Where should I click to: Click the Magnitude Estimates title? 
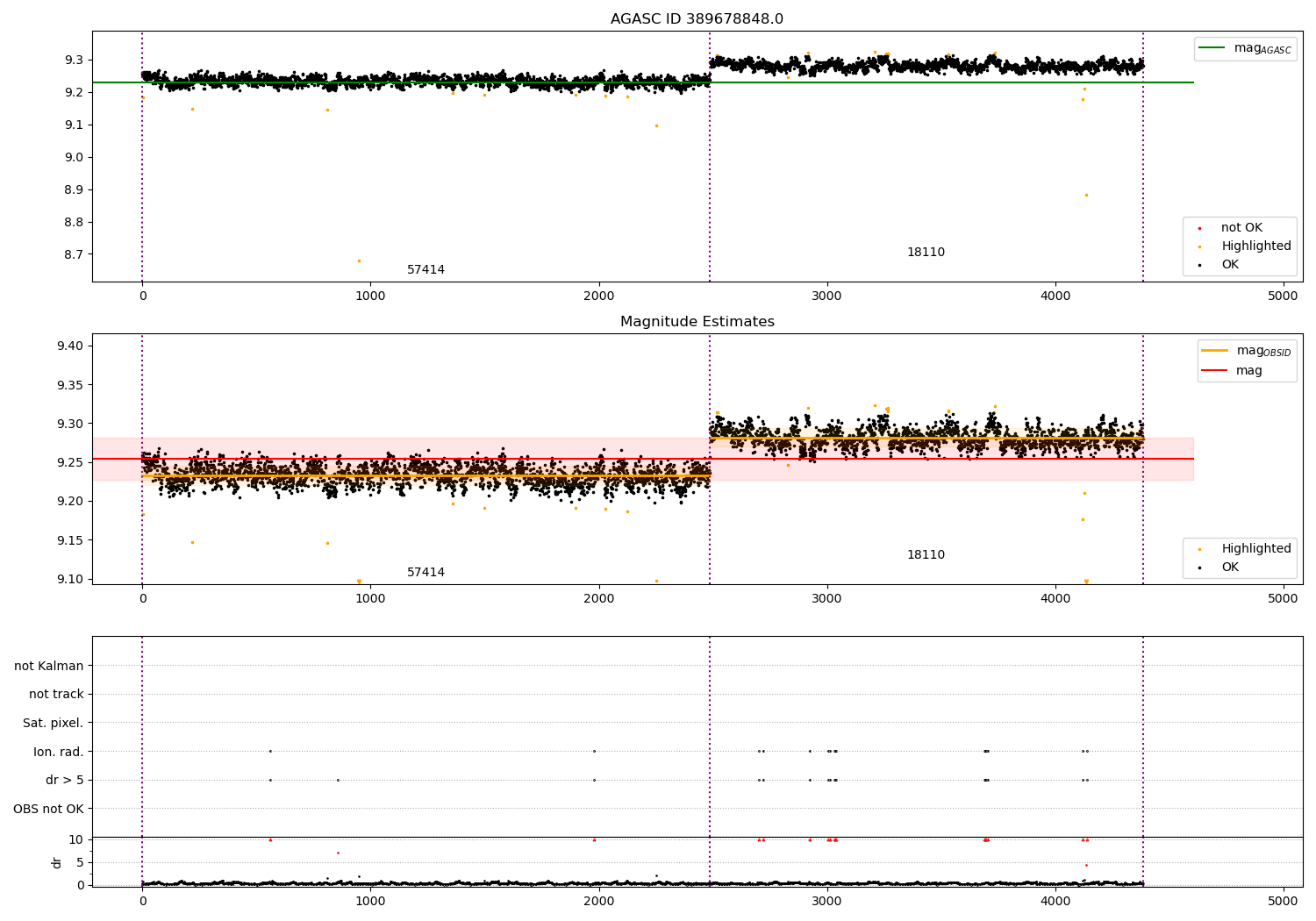pos(697,322)
